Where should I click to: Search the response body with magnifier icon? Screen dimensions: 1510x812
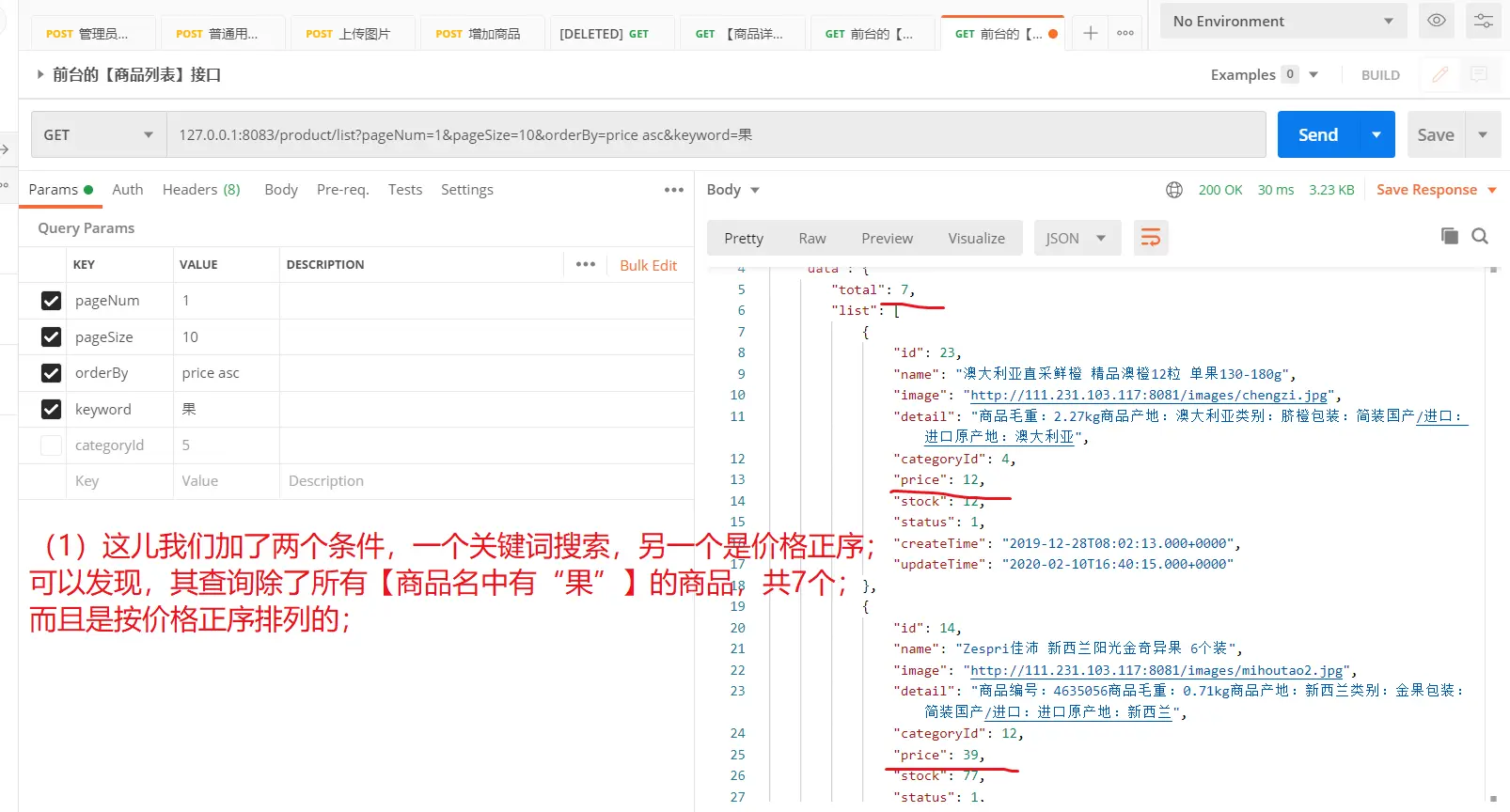click(x=1479, y=236)
